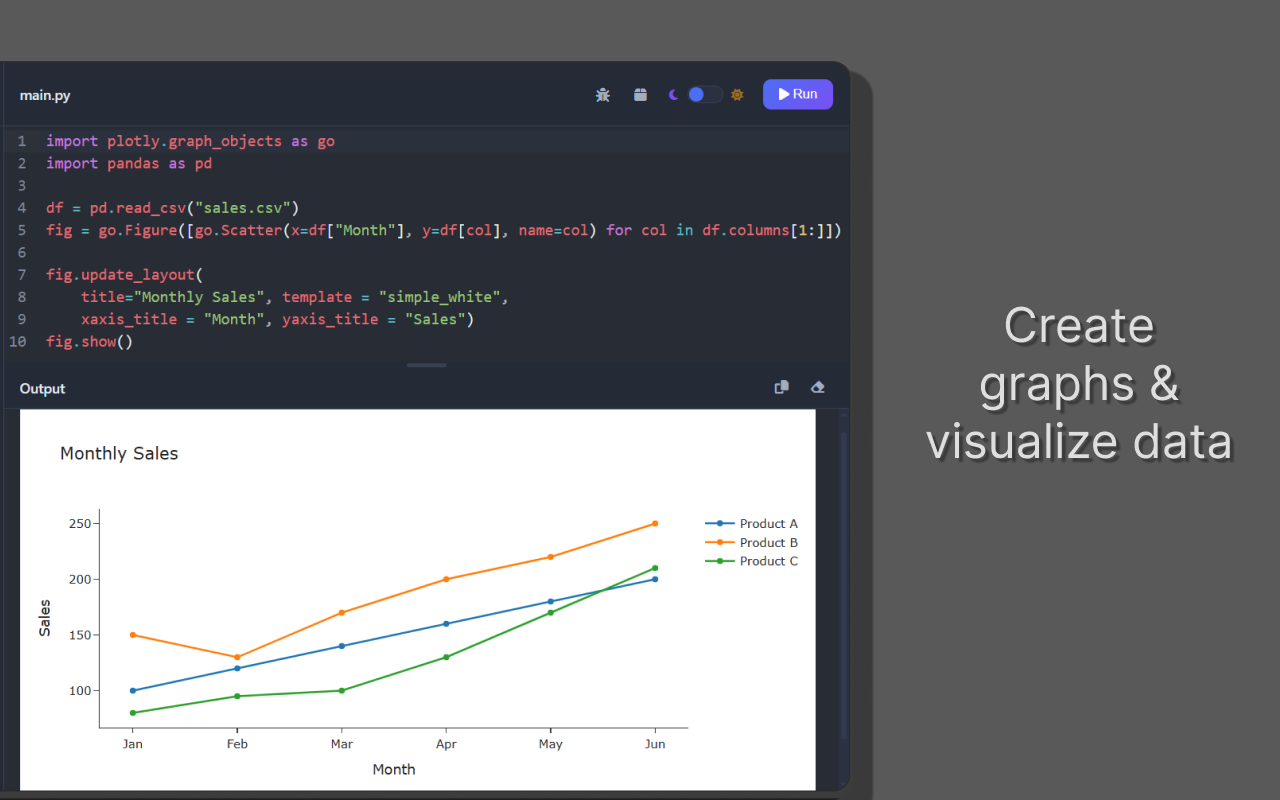Click the May x-axis tick label

(x=550, y=744)
